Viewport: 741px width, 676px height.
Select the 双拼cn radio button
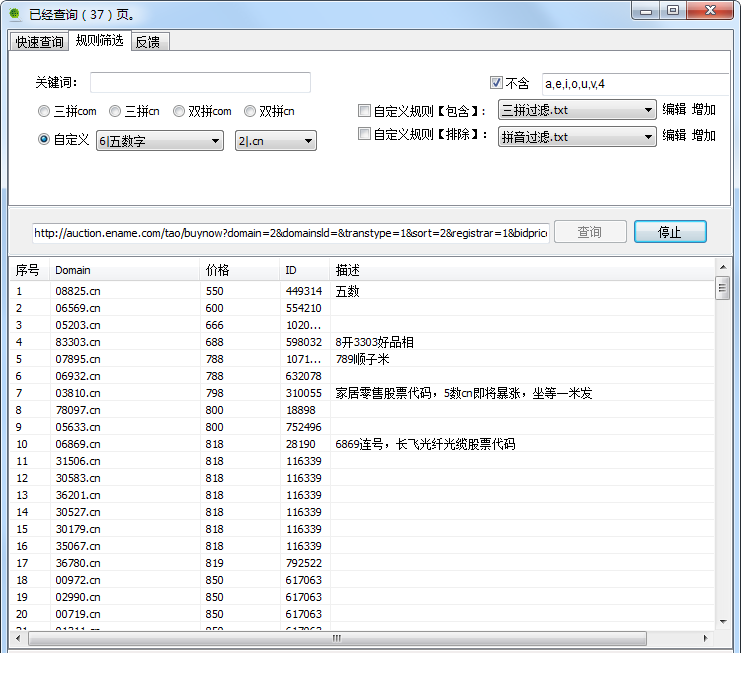tap(250, 111)
